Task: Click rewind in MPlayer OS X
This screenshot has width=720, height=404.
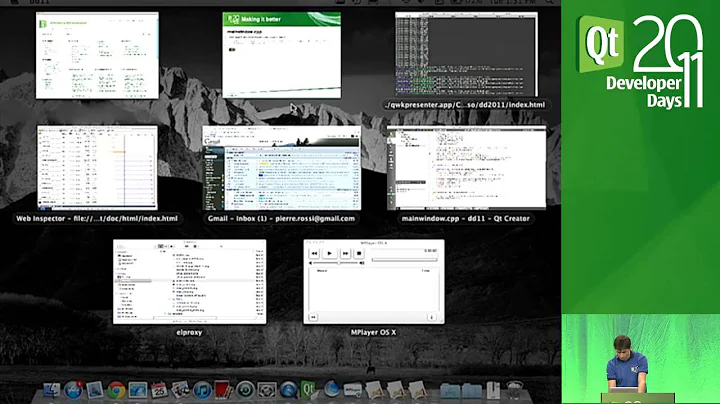Action: pos(314,253)
